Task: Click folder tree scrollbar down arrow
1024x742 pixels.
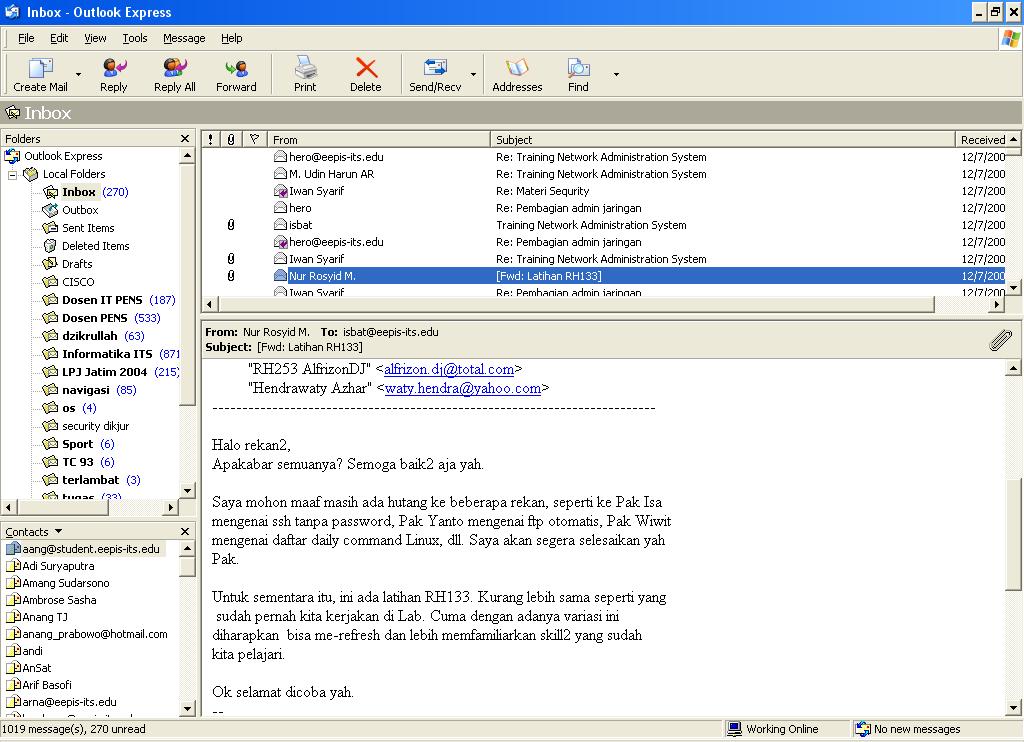Action: [187, 491]
